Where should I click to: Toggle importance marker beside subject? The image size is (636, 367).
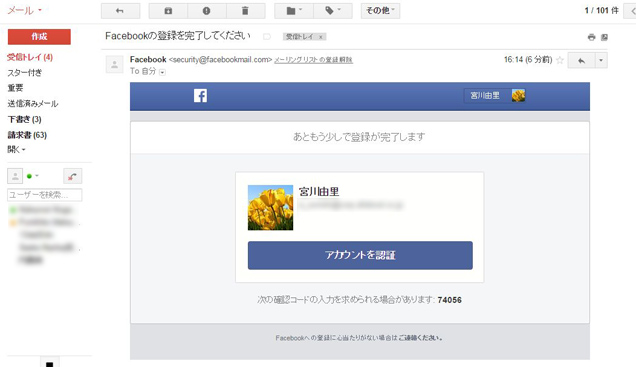point(266,36)
